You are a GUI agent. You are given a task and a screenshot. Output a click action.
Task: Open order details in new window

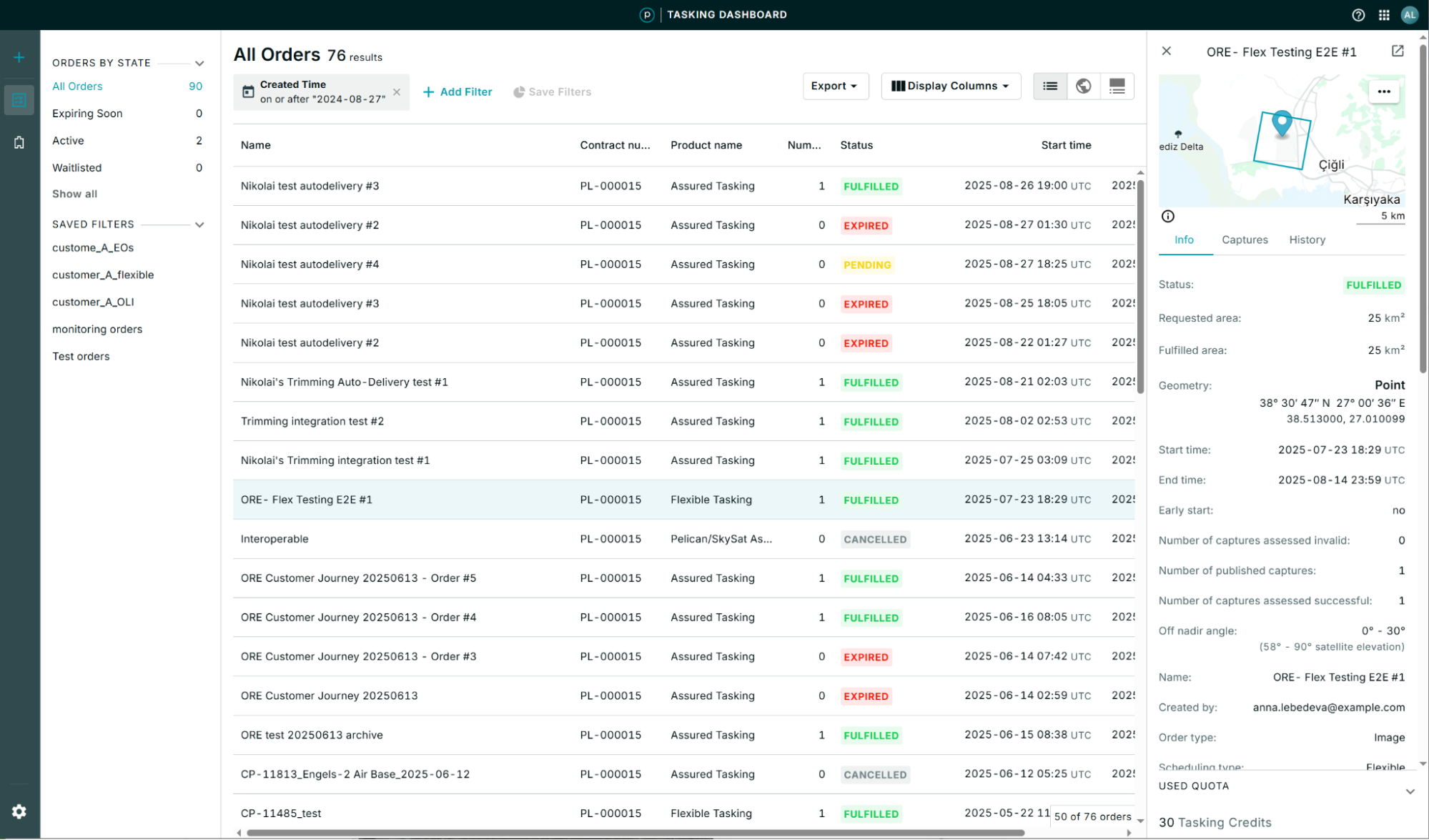1398,51
